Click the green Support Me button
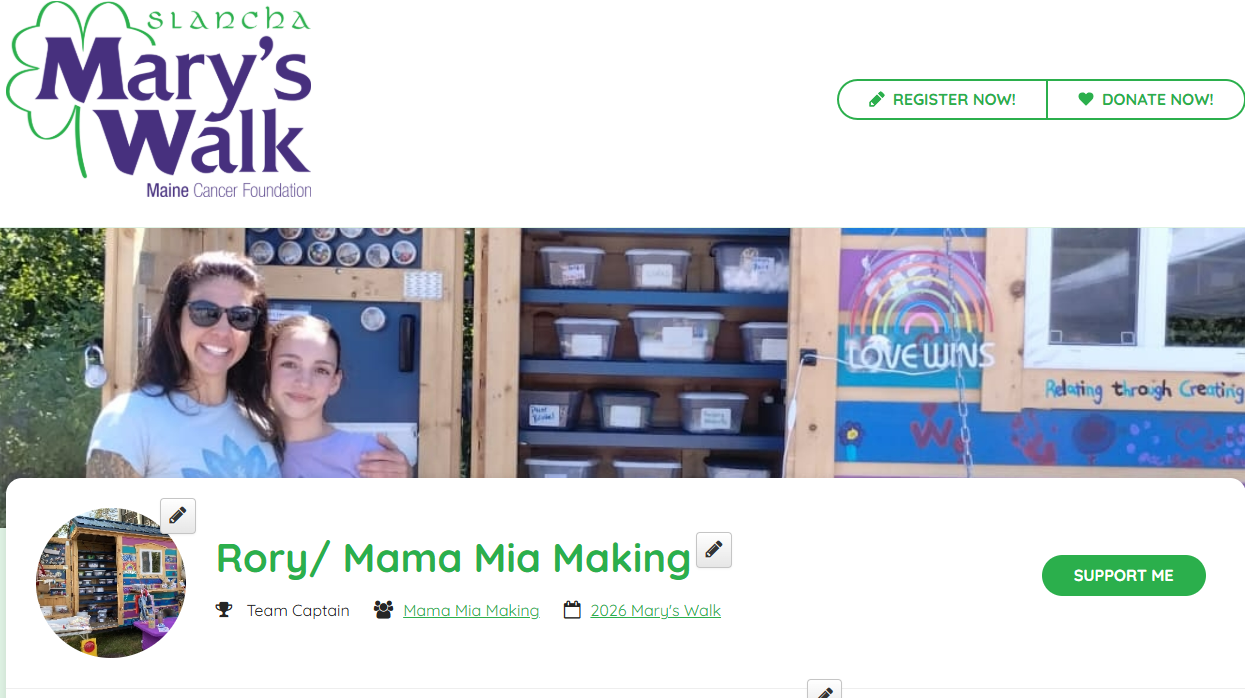The image size is (1245, 698). (1124, 575)
